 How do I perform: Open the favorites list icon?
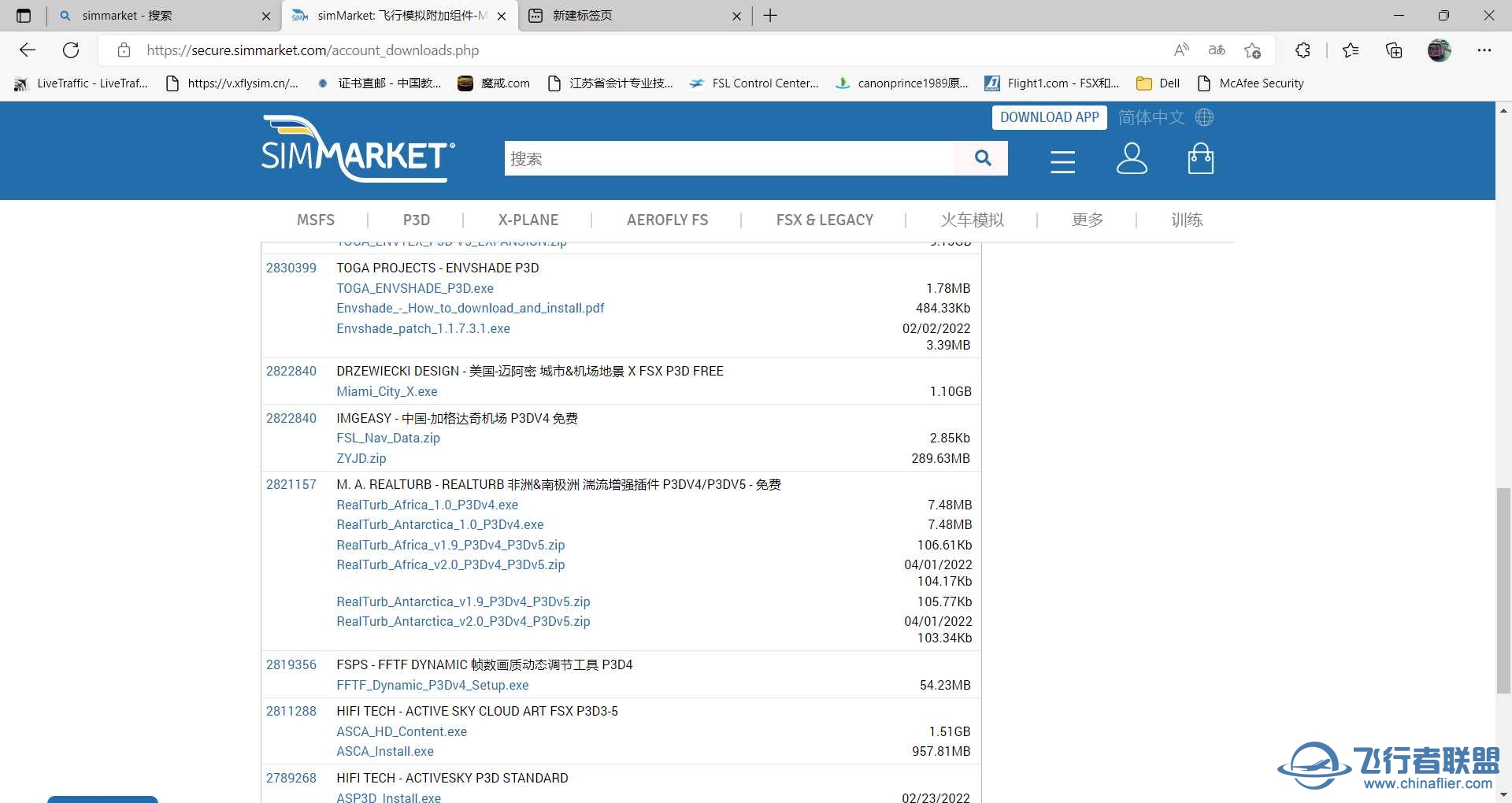[x=1351, y=50]
